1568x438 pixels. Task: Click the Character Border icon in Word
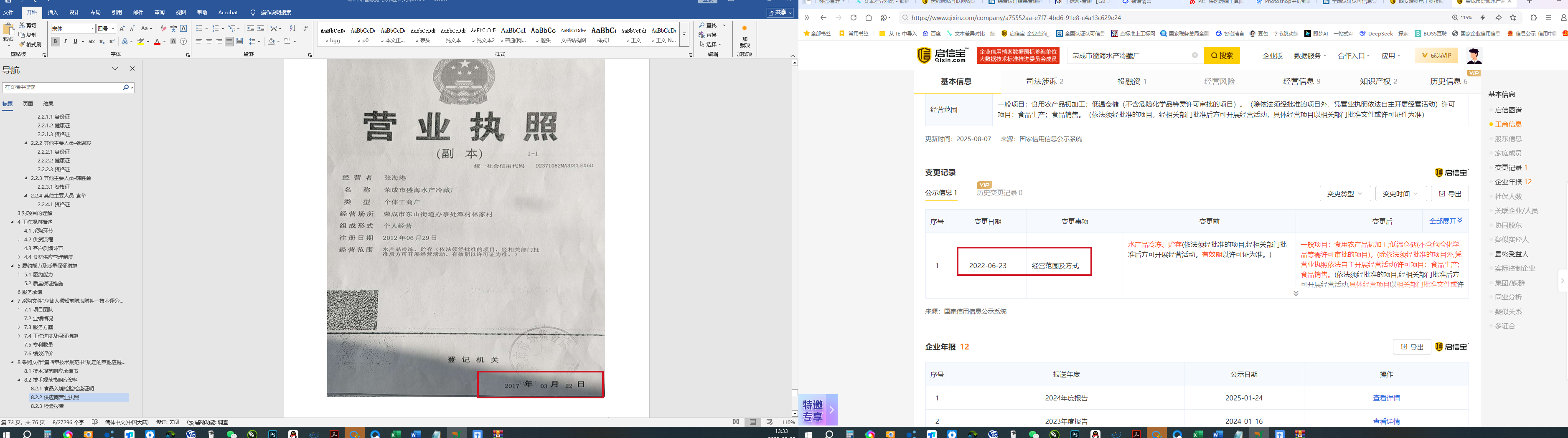pos(183,28)
